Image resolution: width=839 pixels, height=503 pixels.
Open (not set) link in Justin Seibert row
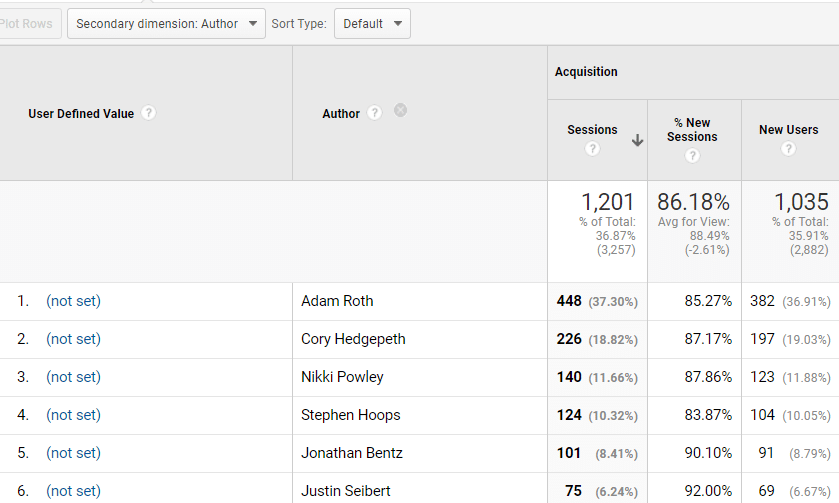(73, 491)
